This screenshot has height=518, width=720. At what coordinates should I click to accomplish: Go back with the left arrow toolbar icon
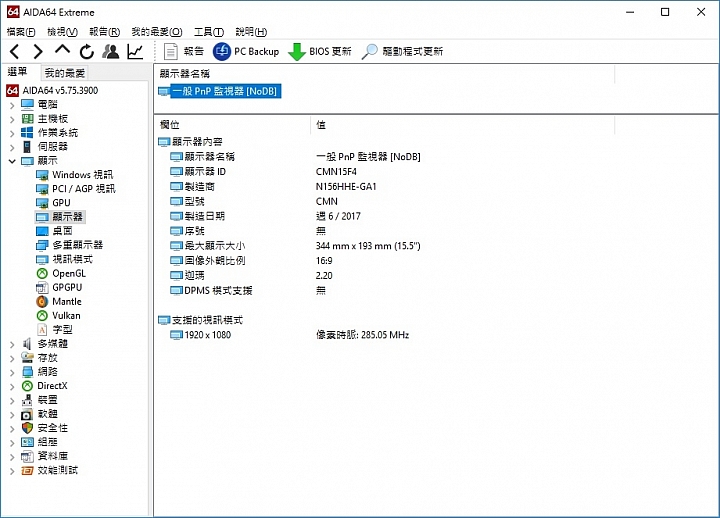(x=15, y=51)
